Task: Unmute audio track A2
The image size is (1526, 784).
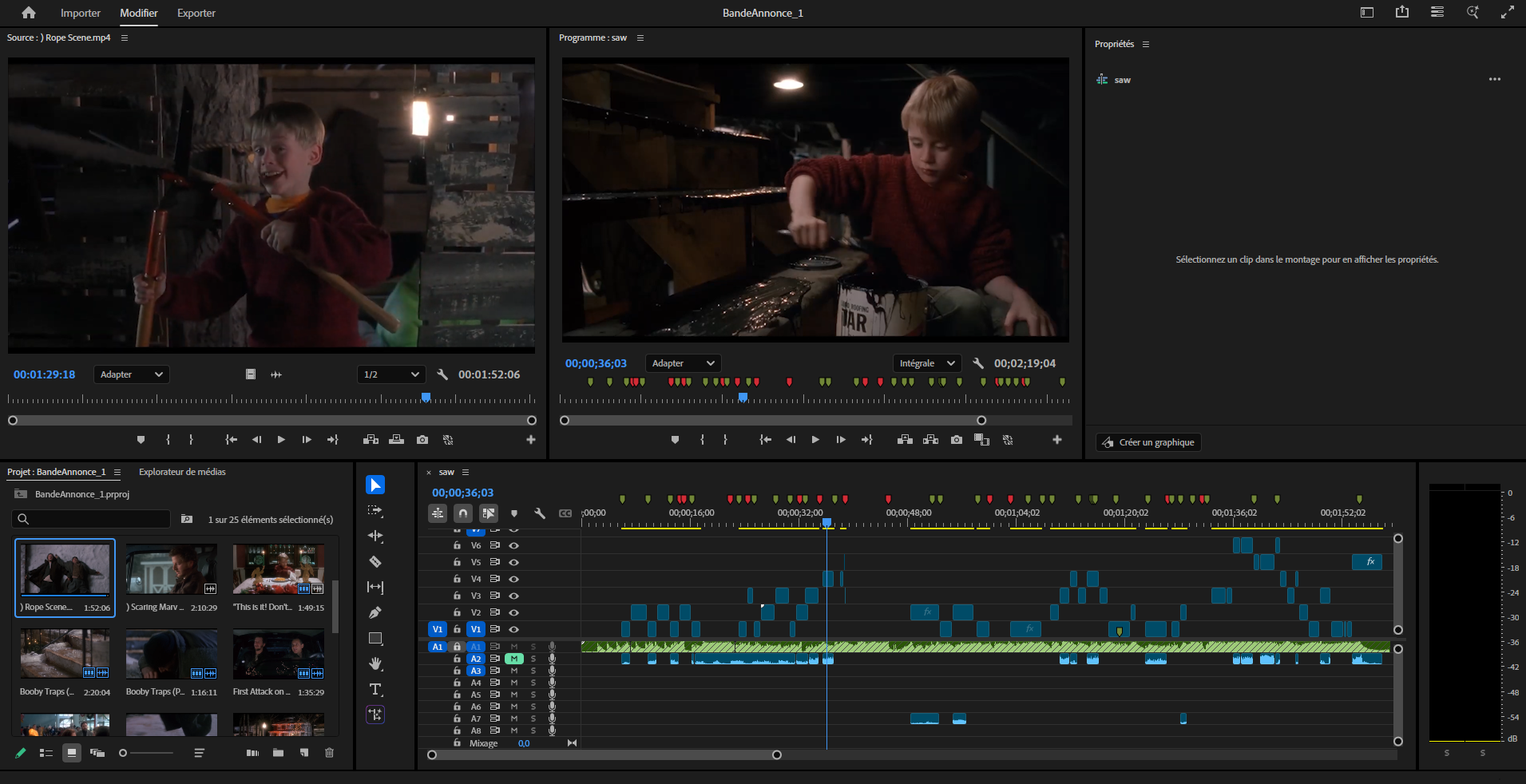Action: [x=514, y=659]
